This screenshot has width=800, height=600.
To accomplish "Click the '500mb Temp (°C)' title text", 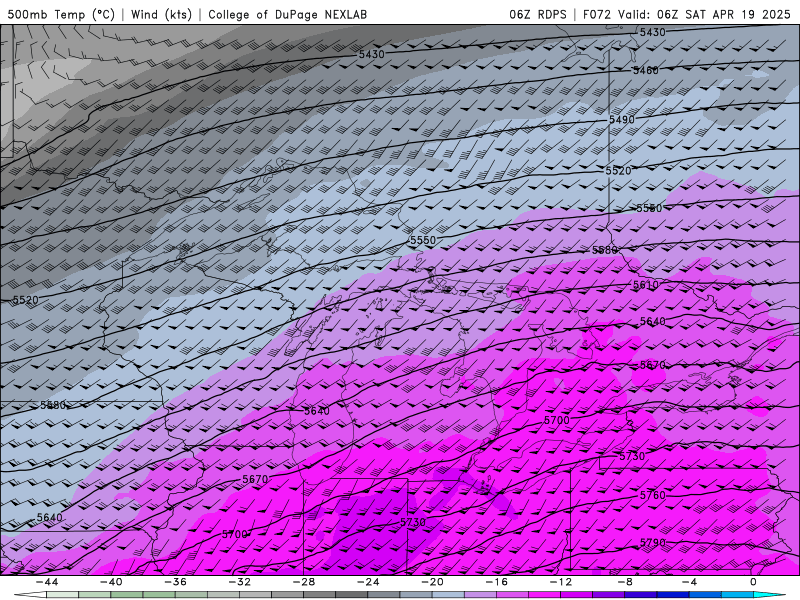I will [61, 14].
